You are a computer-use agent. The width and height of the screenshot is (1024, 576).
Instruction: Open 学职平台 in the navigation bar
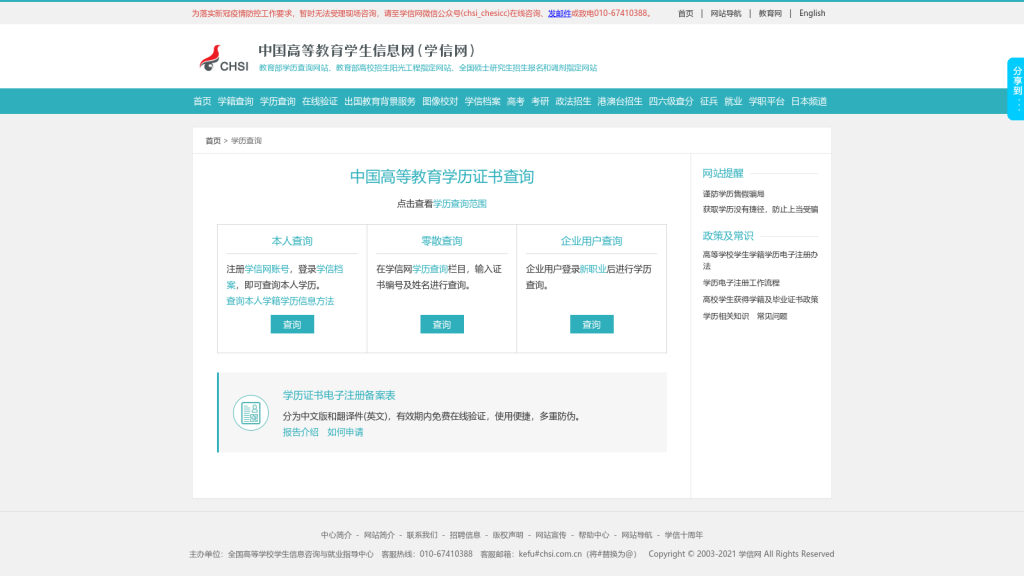click(767, 101)
